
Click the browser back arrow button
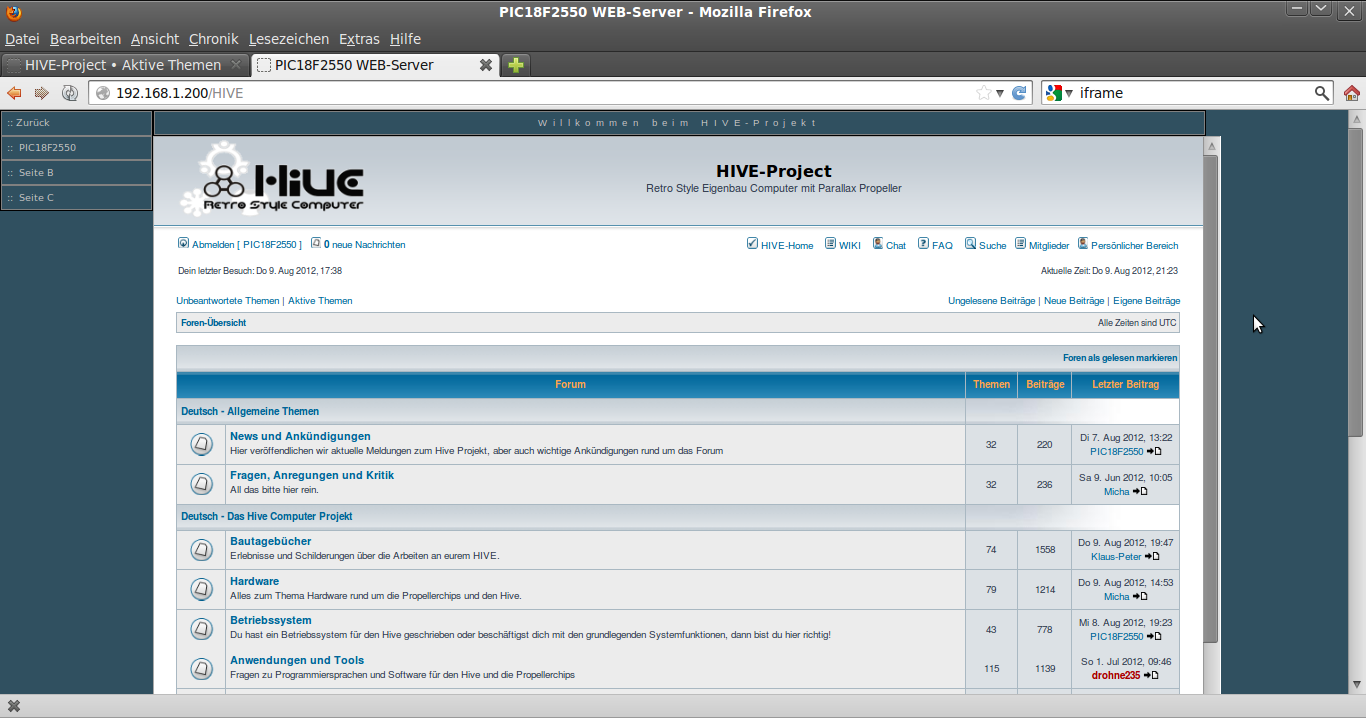click(x=14, y=93)
